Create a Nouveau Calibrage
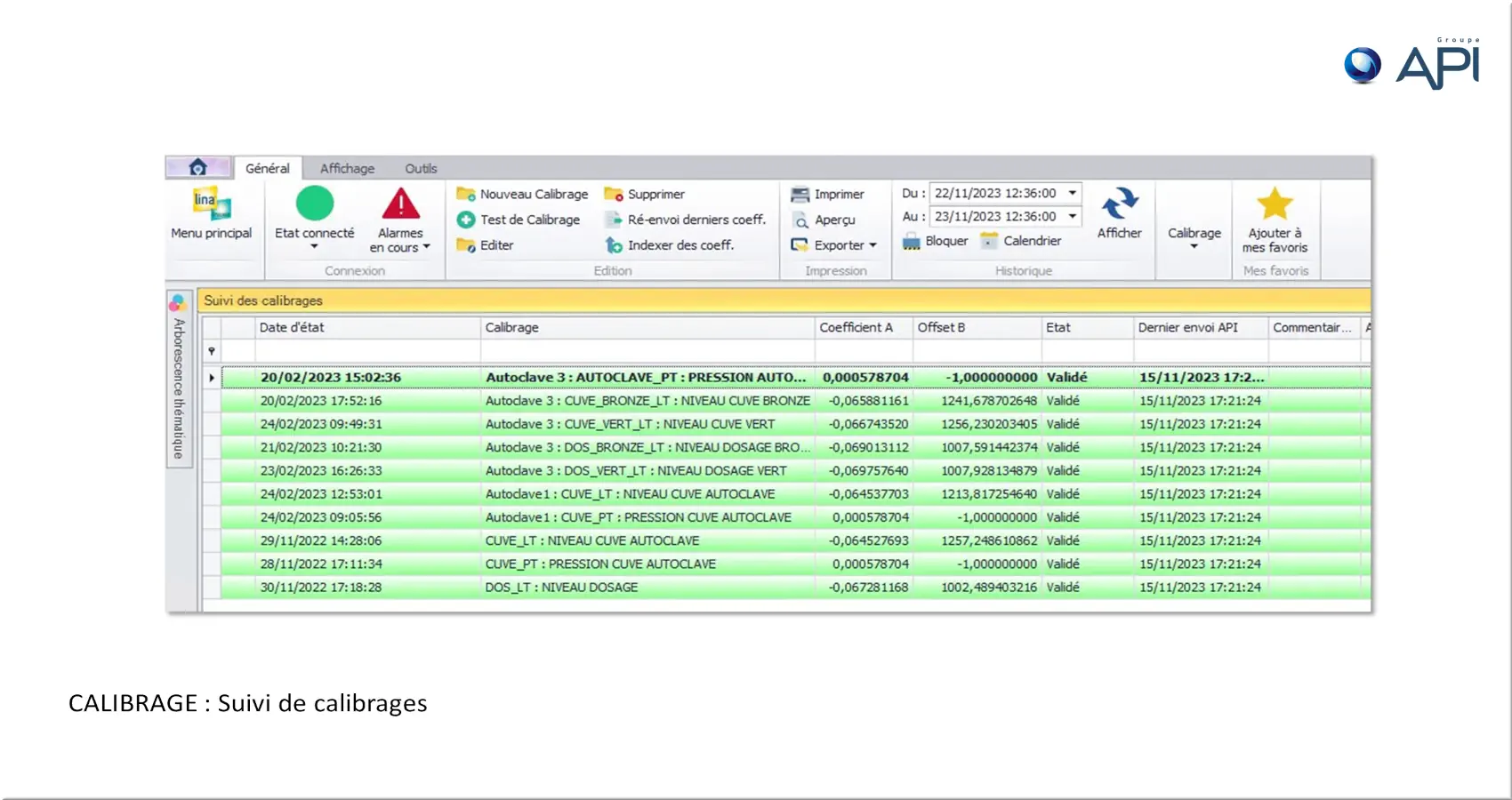This screenshot has width=1512, height=800. click(522, 194)
